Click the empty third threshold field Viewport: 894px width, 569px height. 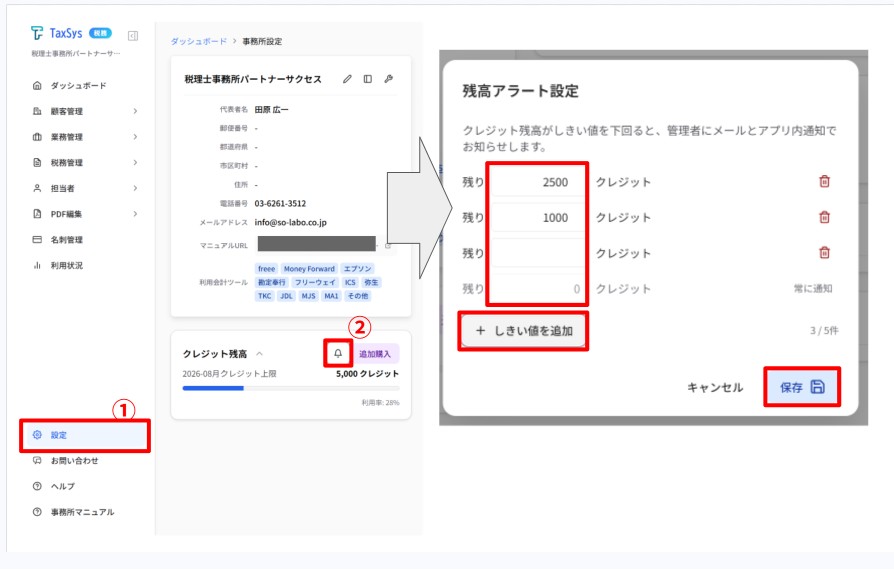coord(538,253)
